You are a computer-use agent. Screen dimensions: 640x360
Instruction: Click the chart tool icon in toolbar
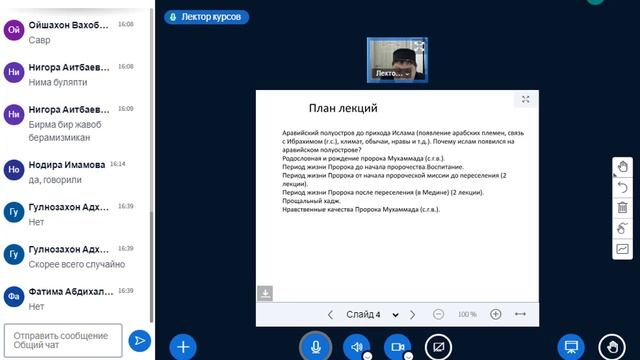point(622,249)
